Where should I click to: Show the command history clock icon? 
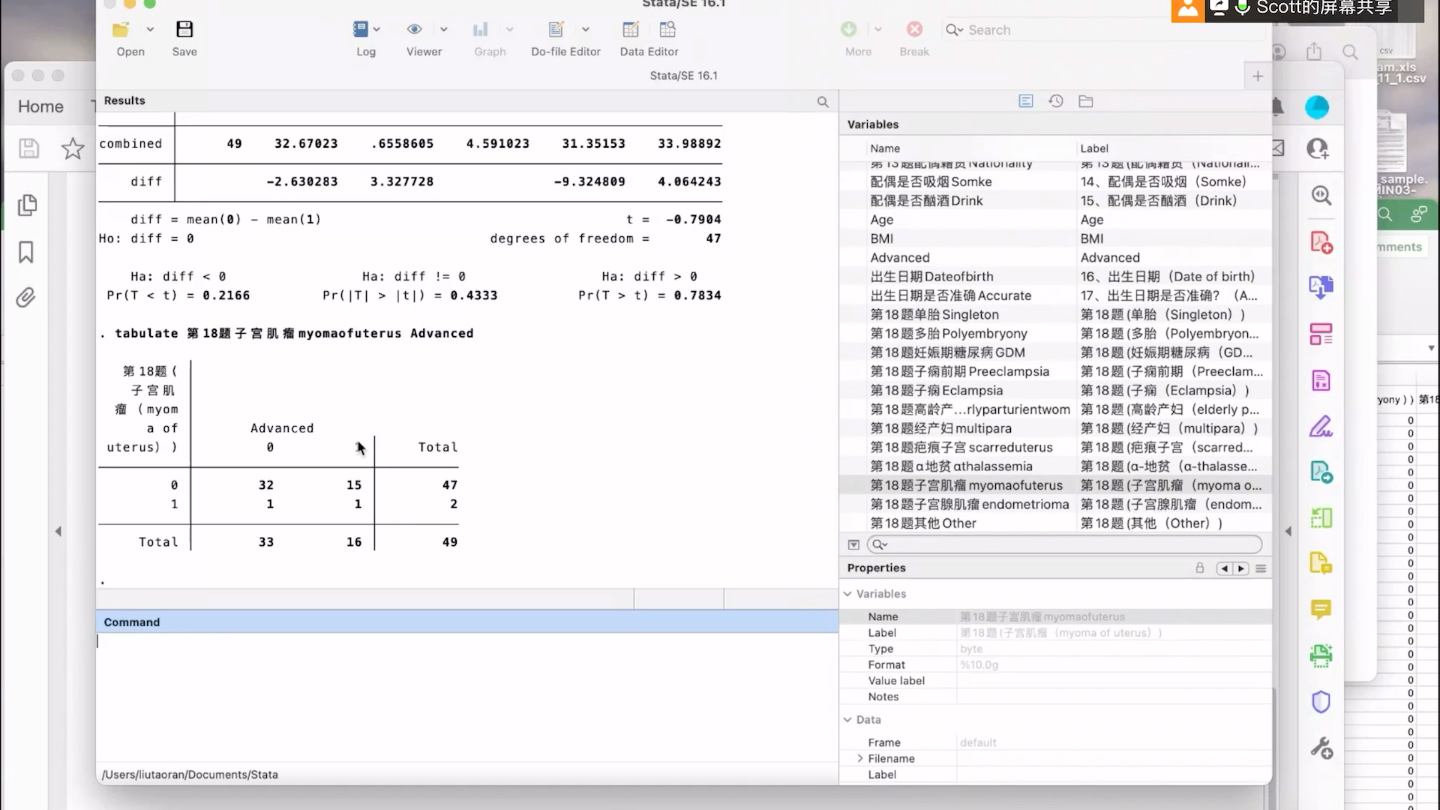pos(1055,101)
